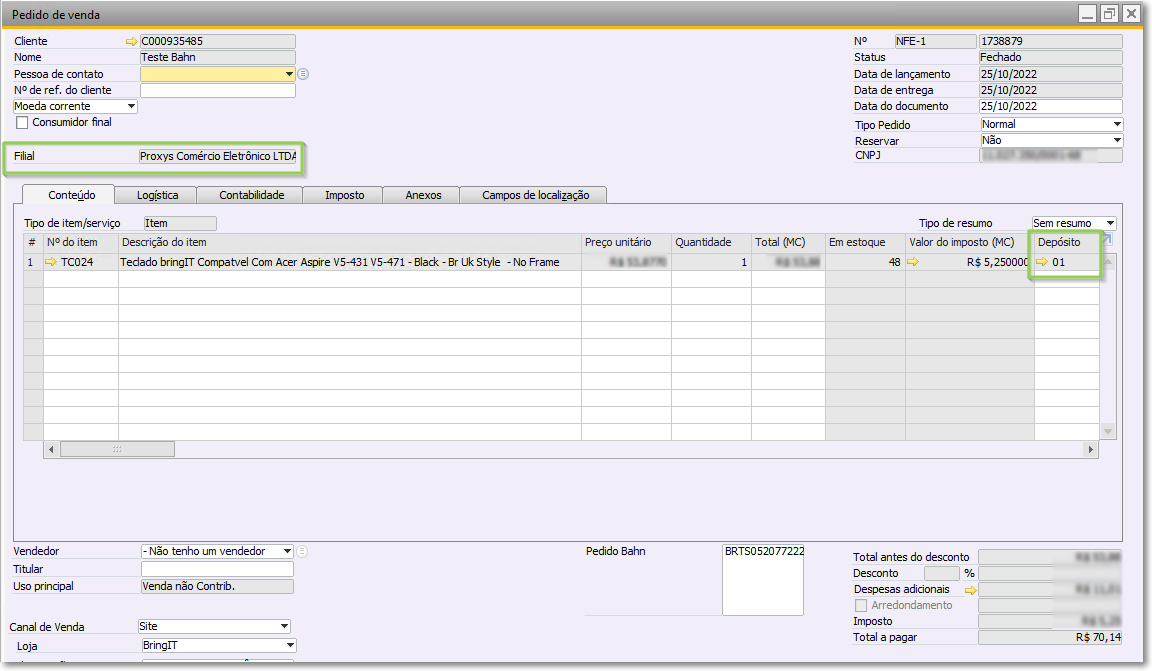Open the Tipo de resumo dropdown
The height and width of the screenshot is (671, 1152).
(1110, 223)
